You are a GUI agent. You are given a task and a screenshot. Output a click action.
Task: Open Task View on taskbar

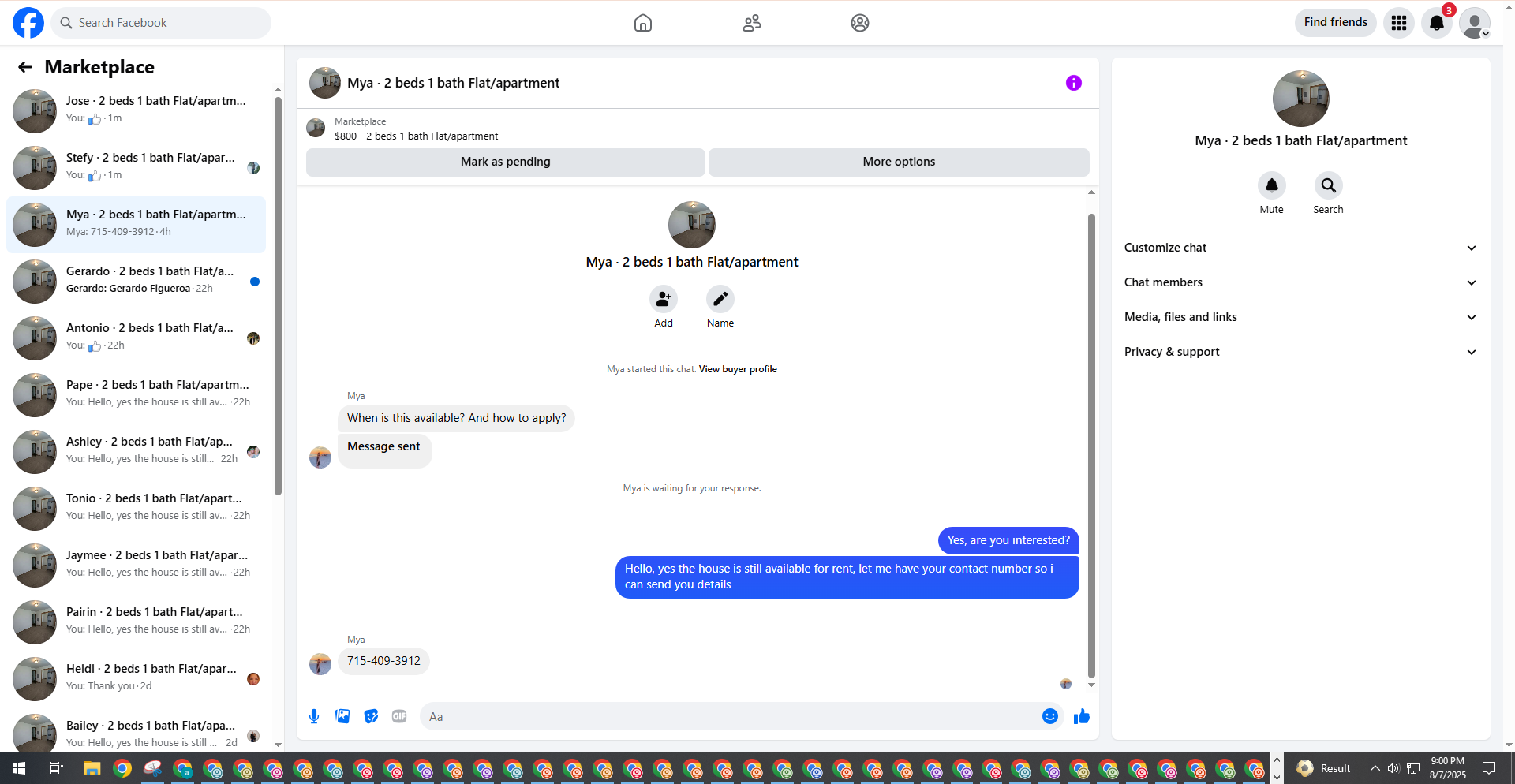point(56,768)
